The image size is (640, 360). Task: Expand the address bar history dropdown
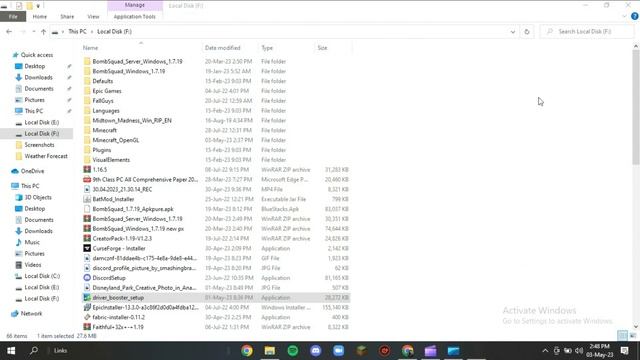pos(513,32)
